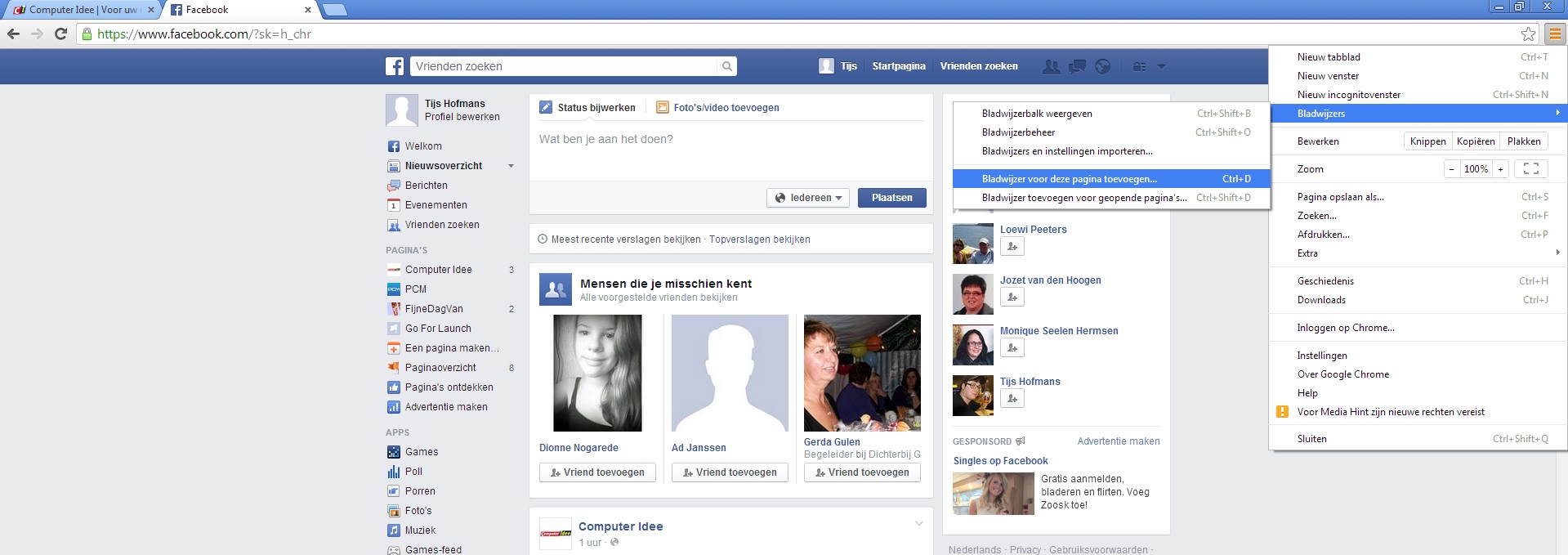Viewport: 1568px width, 555px height.
Task: Click in the Vrienden zoeken search field
Action: coord(565,66)
